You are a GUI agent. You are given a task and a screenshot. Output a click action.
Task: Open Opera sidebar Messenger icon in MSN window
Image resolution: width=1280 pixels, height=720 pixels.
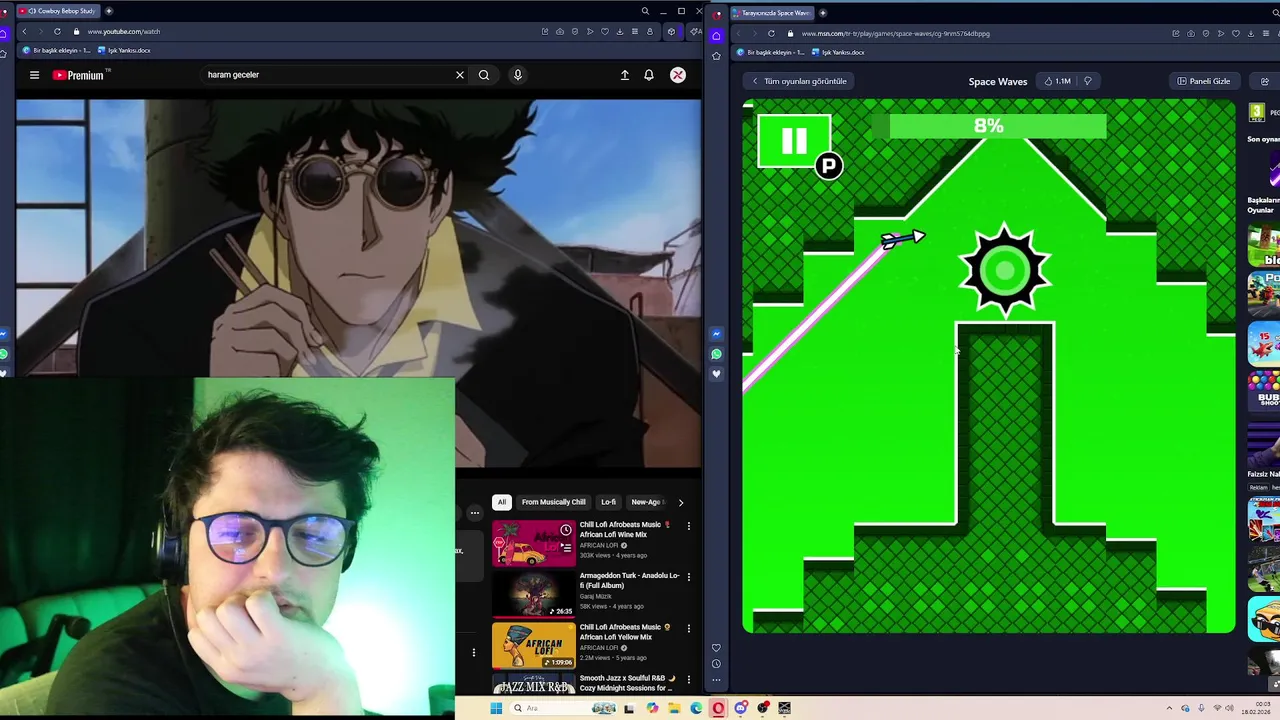(716, 334)
